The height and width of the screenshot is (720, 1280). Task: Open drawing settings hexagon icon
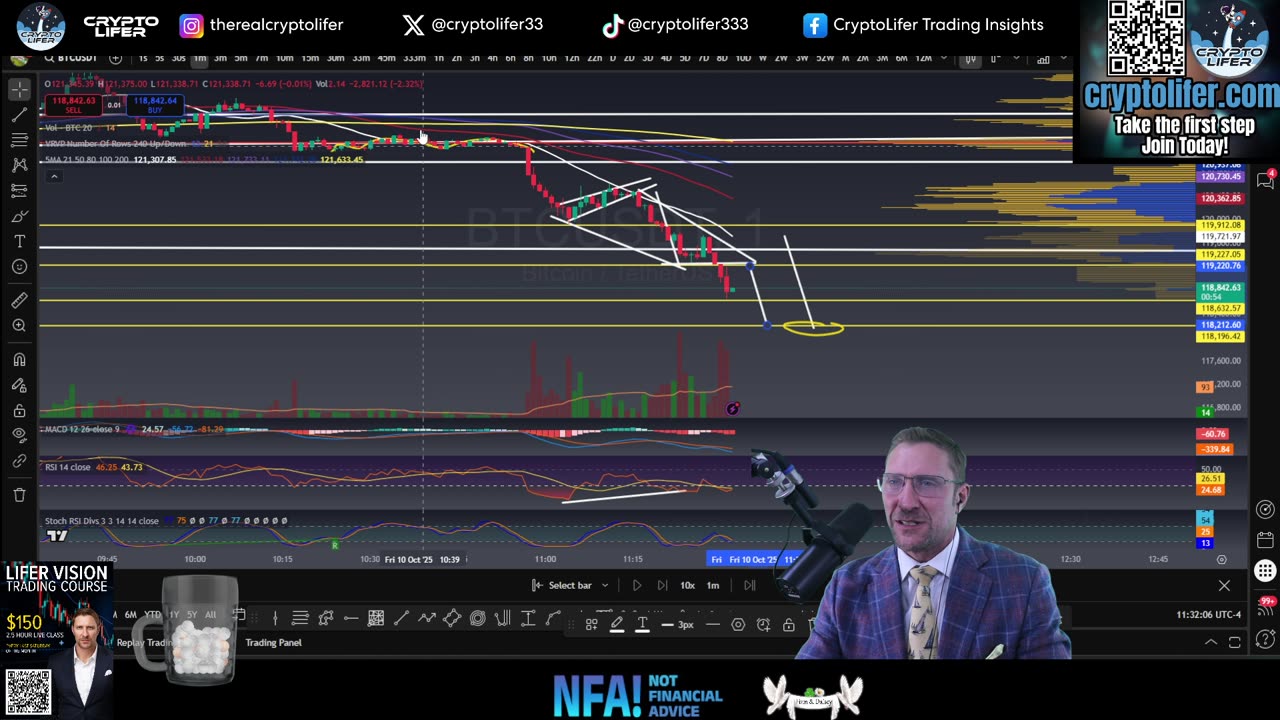click(738, 624)
